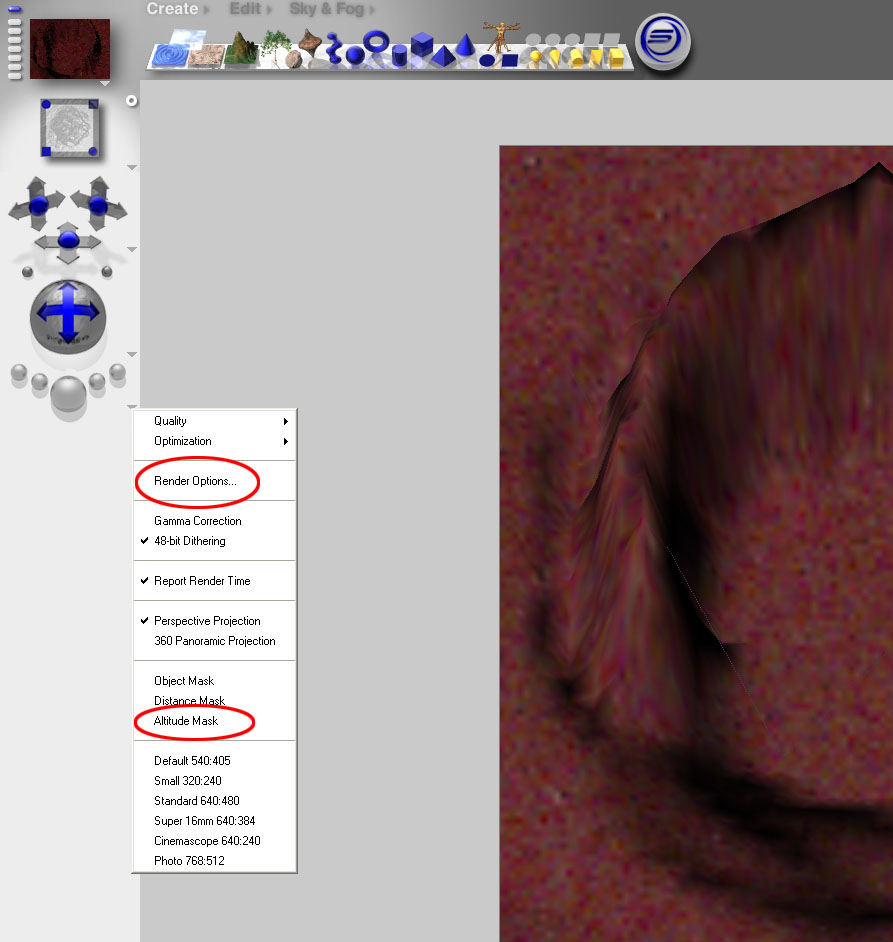The width and height of the screenshot is (893, 942).
Task: Create a stone with the grey rock icon
Action: [x=293, y=59]
